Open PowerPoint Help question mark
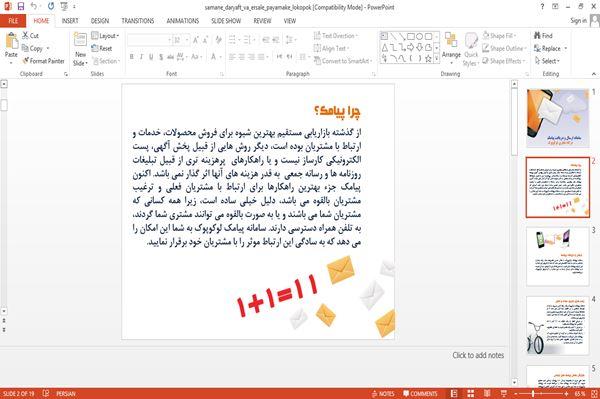Image resolution: width=600 pixels, height=399 pixels. pyautogui.click(x=542, y=7)
